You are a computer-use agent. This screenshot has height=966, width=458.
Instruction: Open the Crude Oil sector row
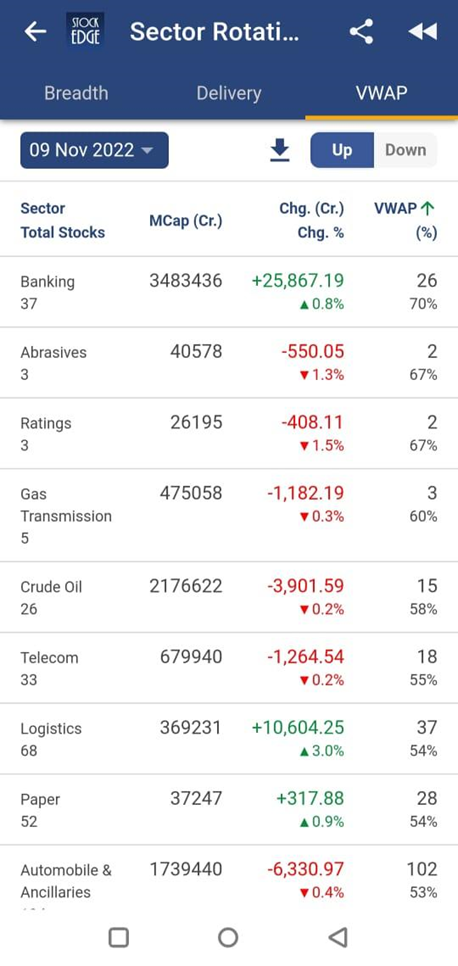click(x=229, y=597)
